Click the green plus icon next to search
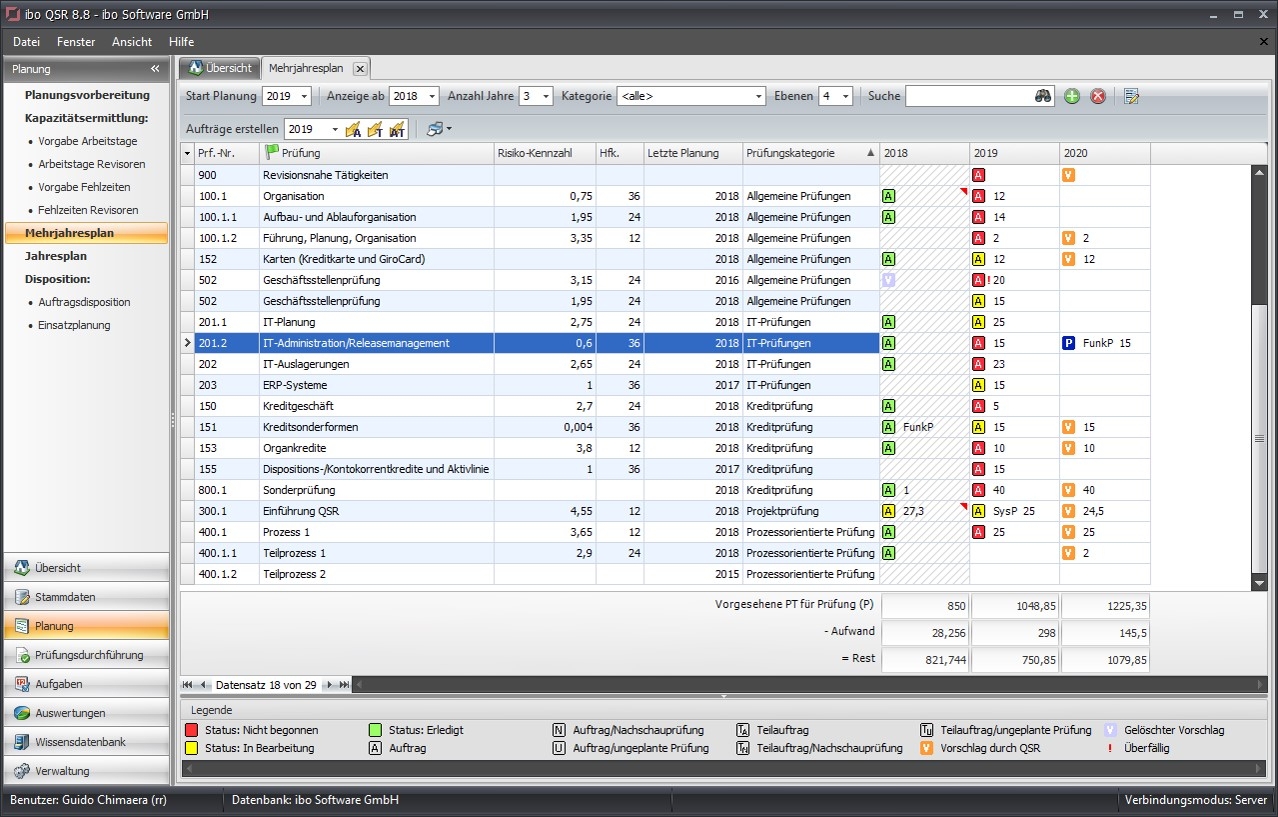The image size is (1278, 817). point(1071,96)
